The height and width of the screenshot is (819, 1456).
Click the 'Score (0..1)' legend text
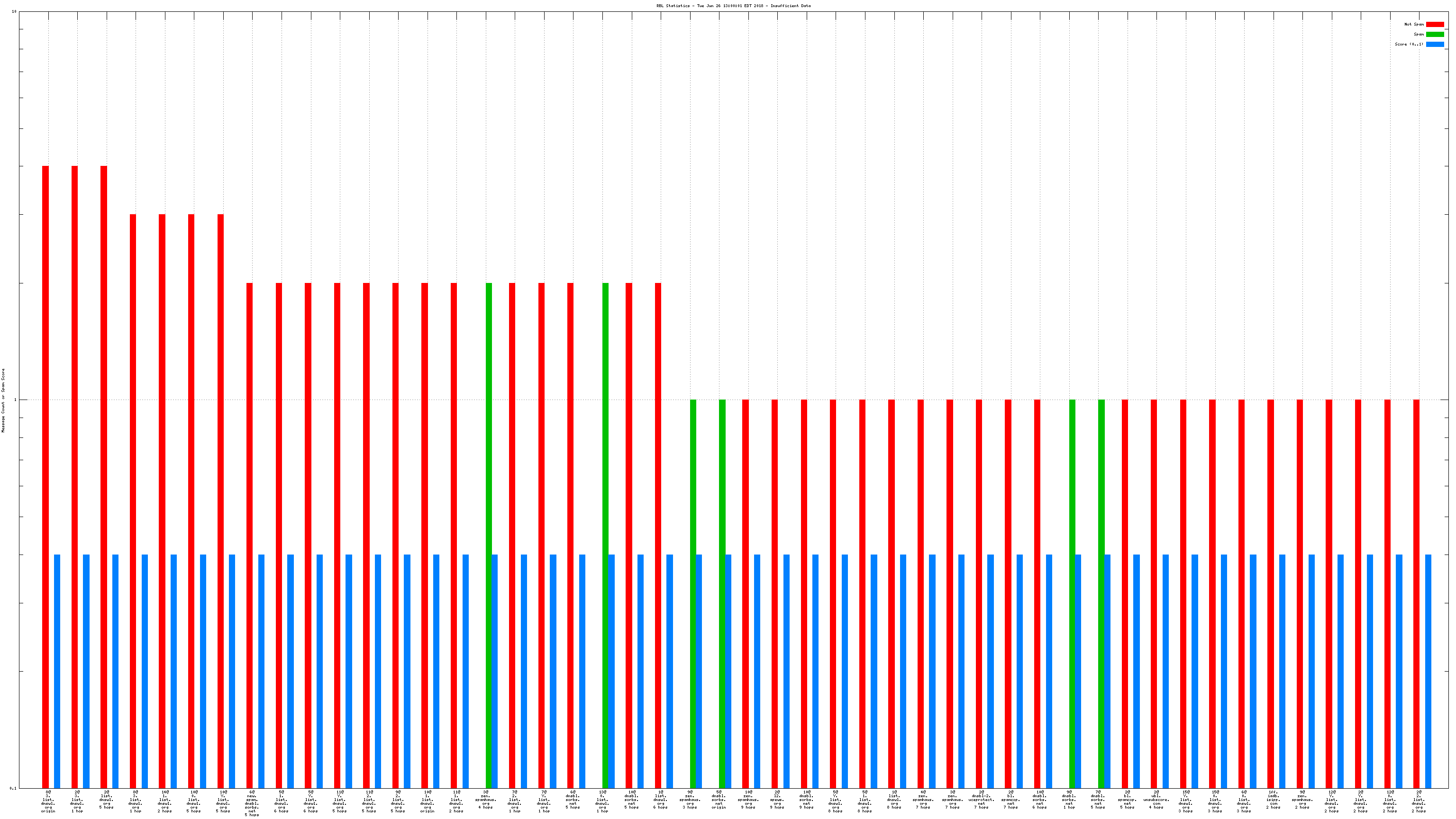coord(1409,44)
